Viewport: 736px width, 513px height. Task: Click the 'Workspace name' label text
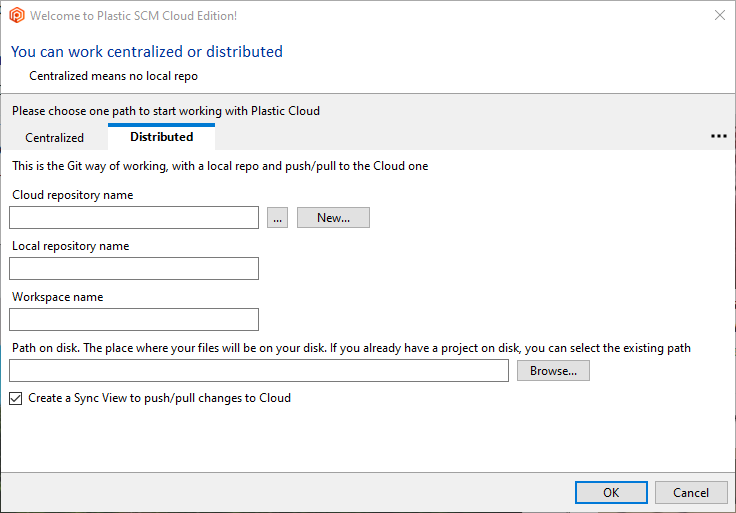(x=57, y=297)
